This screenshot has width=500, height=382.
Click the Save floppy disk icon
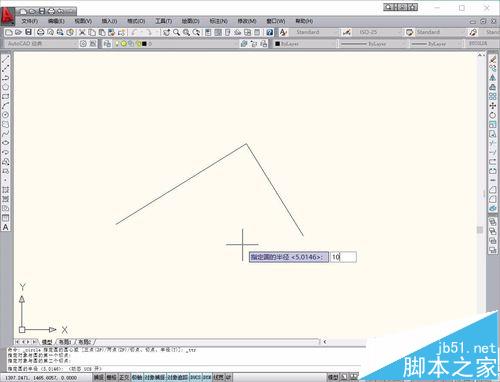click(29, 32)
